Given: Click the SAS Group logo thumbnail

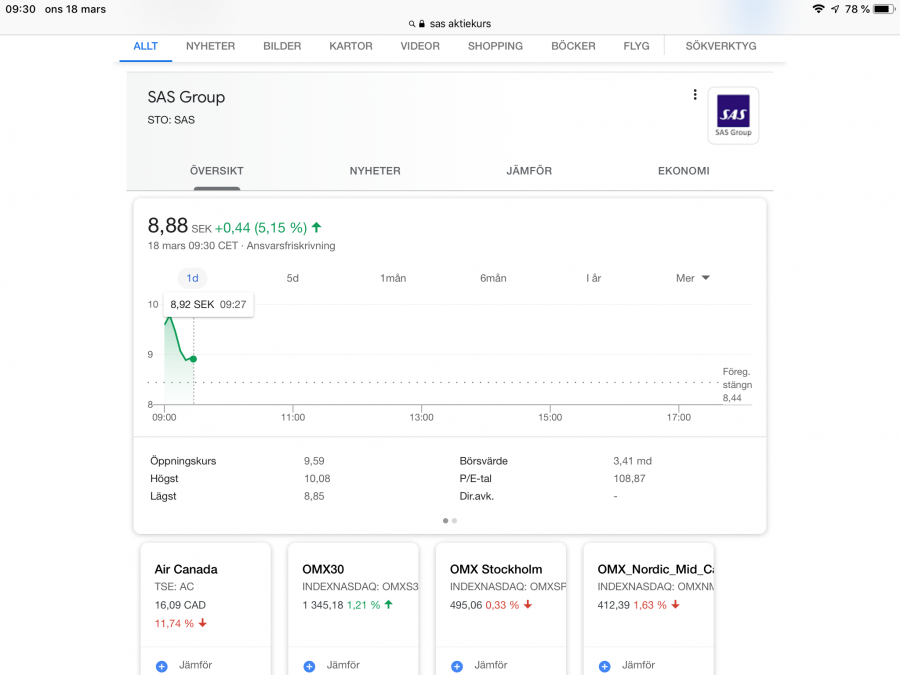Looking at the screenshot, I should (x=733, y=116).
